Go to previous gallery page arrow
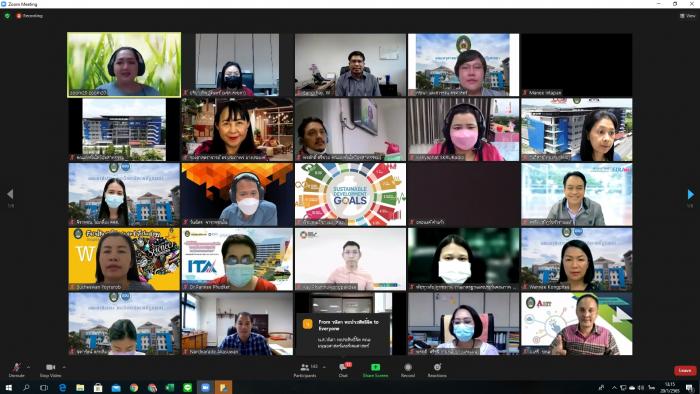700x394 pixels. tap(10, 194)
